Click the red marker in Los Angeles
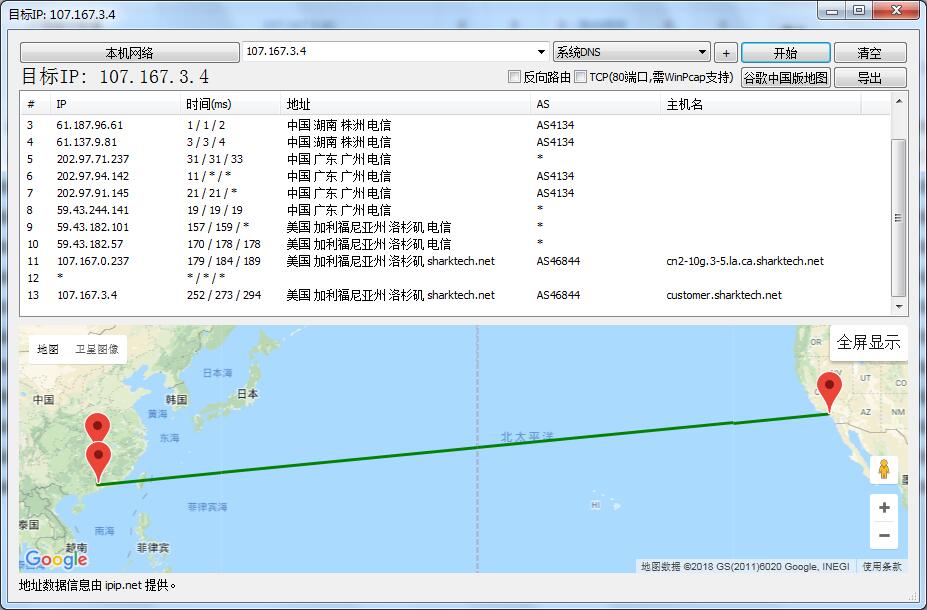 pyautogui.click(x=829, y=388)
